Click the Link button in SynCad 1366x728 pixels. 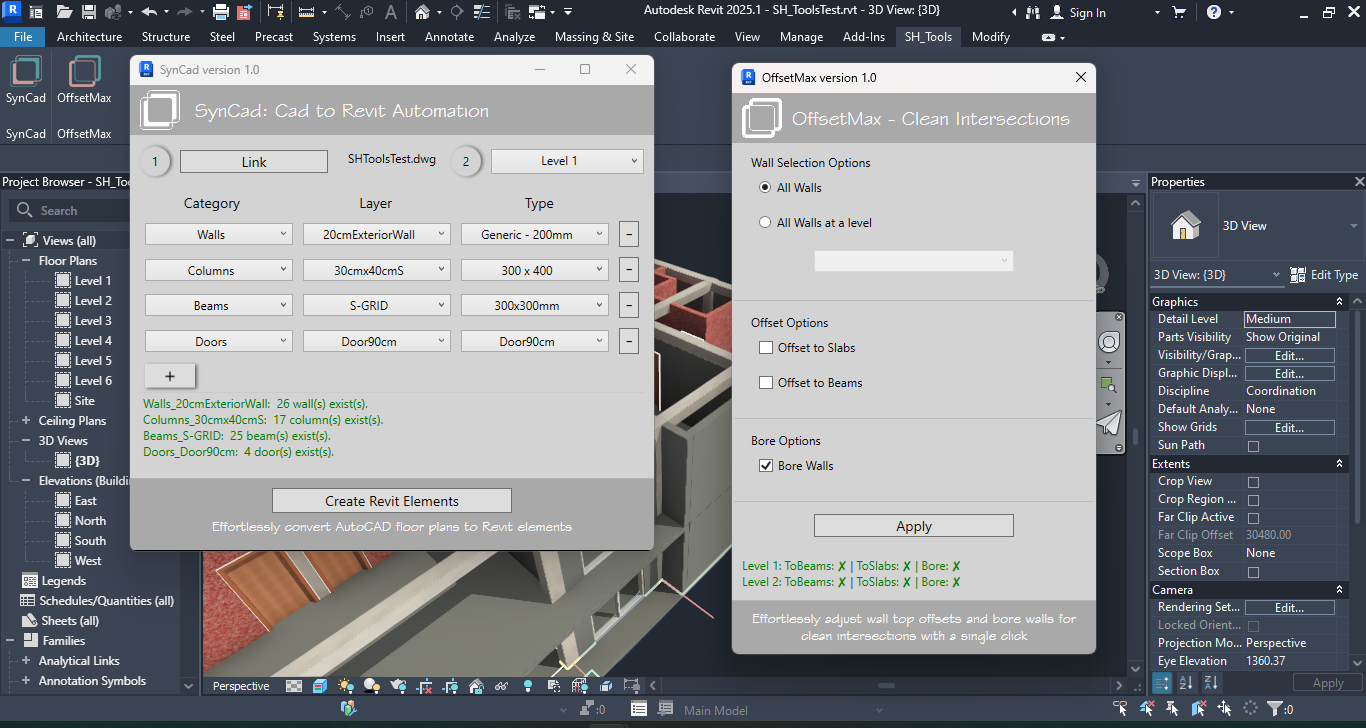pos(254,162)
